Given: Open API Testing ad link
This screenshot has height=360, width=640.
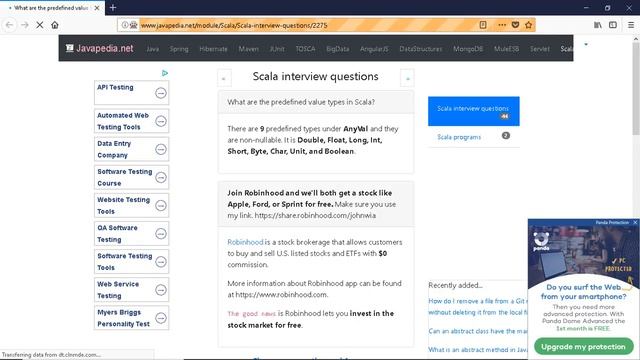Looking at the screenshot, I should (131, 93).
